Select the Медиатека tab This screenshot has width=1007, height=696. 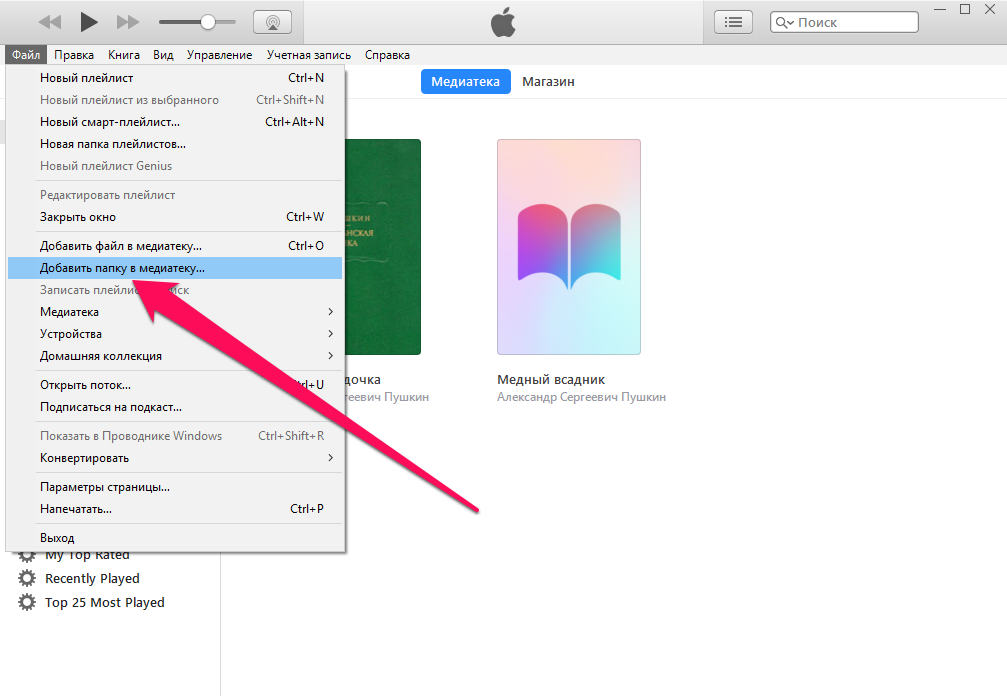(465, 82)
